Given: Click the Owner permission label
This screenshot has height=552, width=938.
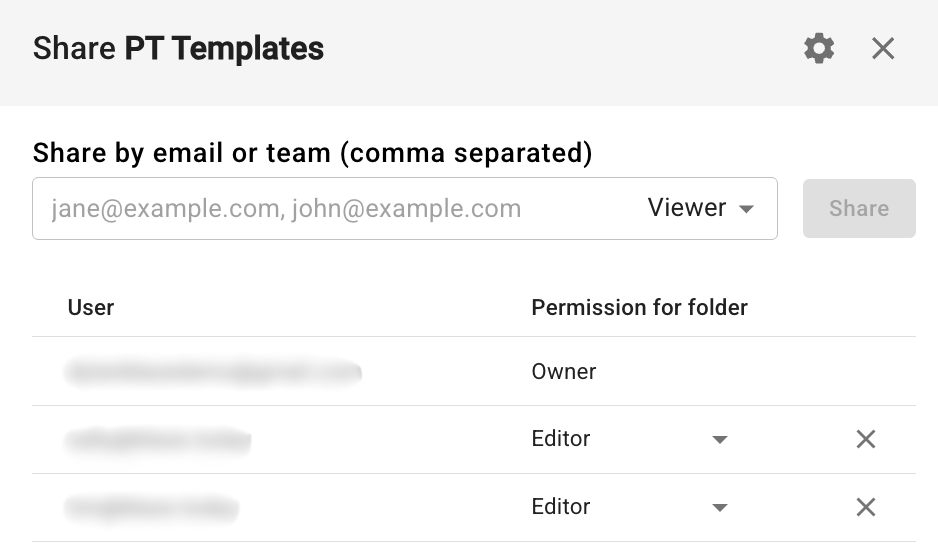Looking at the screenshot, I should pyautogui.click(x=564, y=372).
